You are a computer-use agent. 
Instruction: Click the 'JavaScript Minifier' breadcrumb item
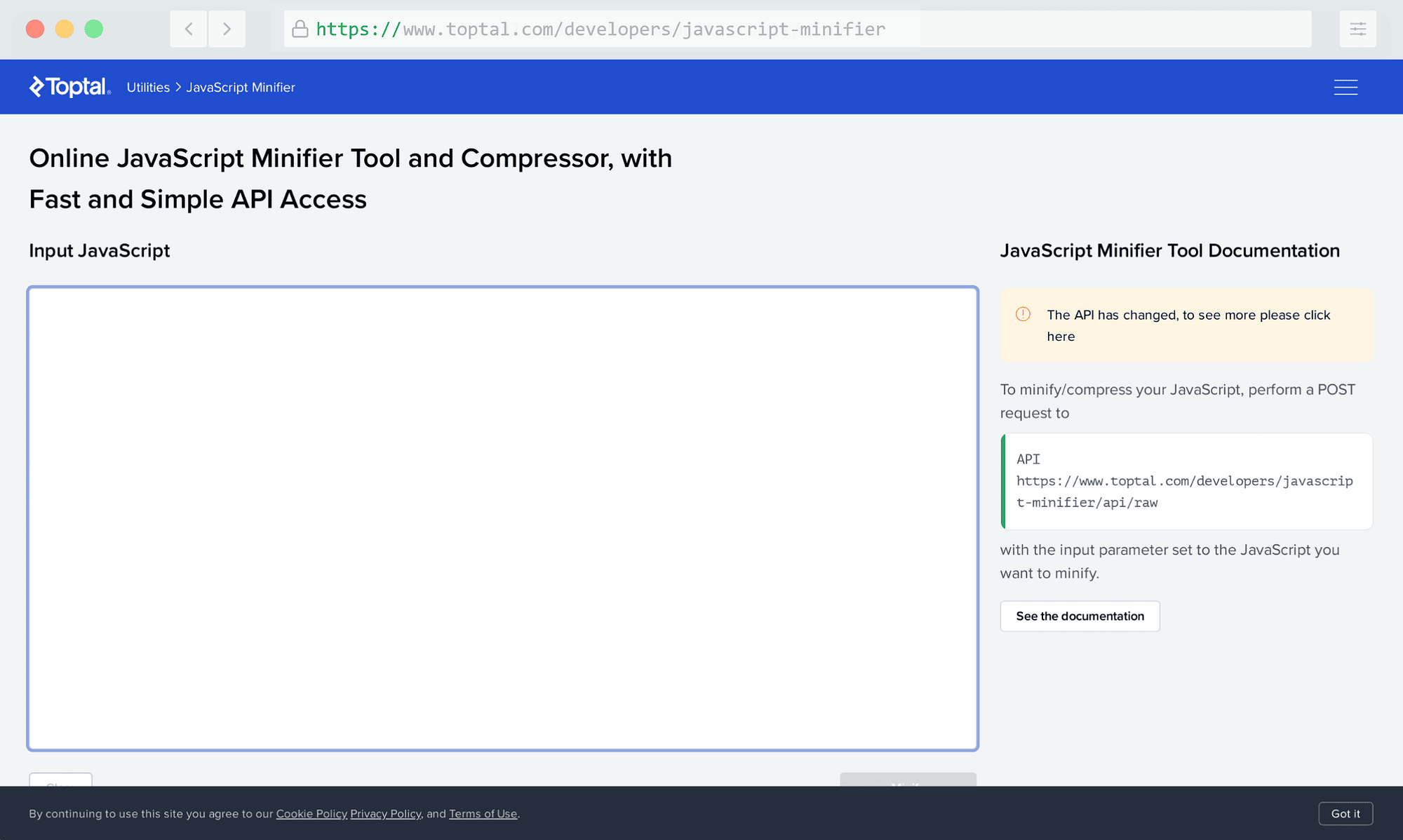240,87
